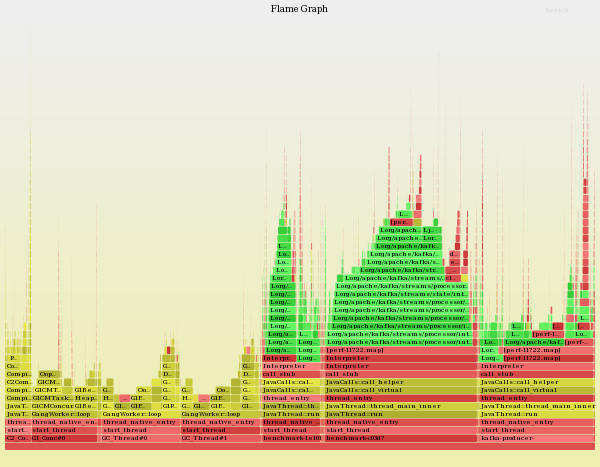Zoom into JavaCalls::call_virtual above benchmark-c03d7

[400, 390]
